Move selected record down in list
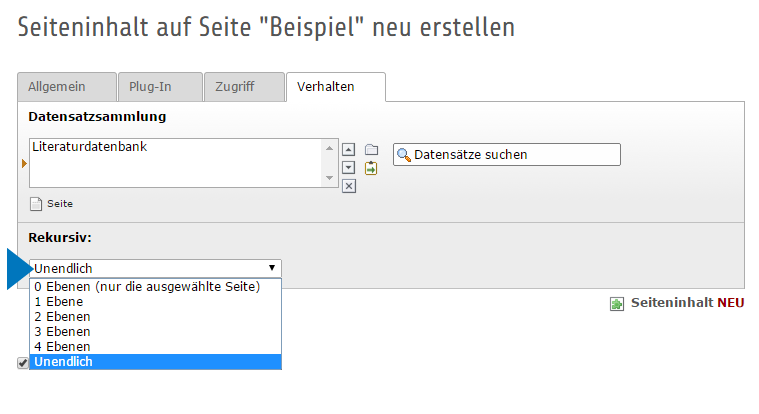This screenshot has width=759, height=414. pyautogui.click(x=349, y=167)
